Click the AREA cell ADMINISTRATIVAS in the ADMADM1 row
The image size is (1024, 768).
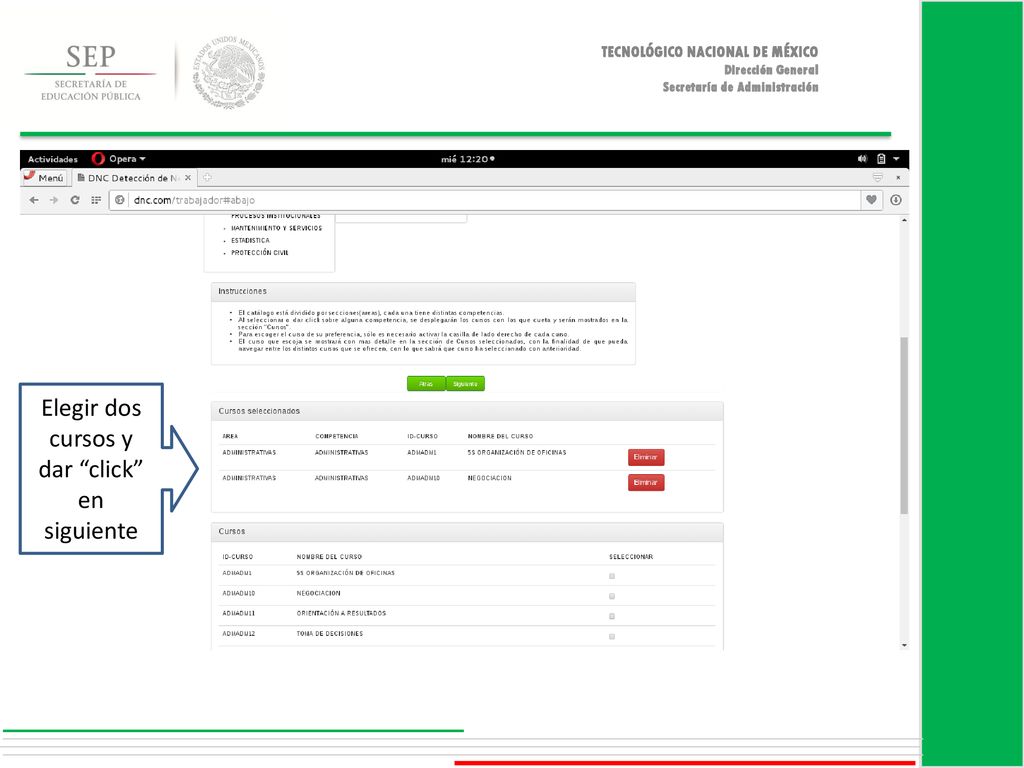click(x=249, y=453)
